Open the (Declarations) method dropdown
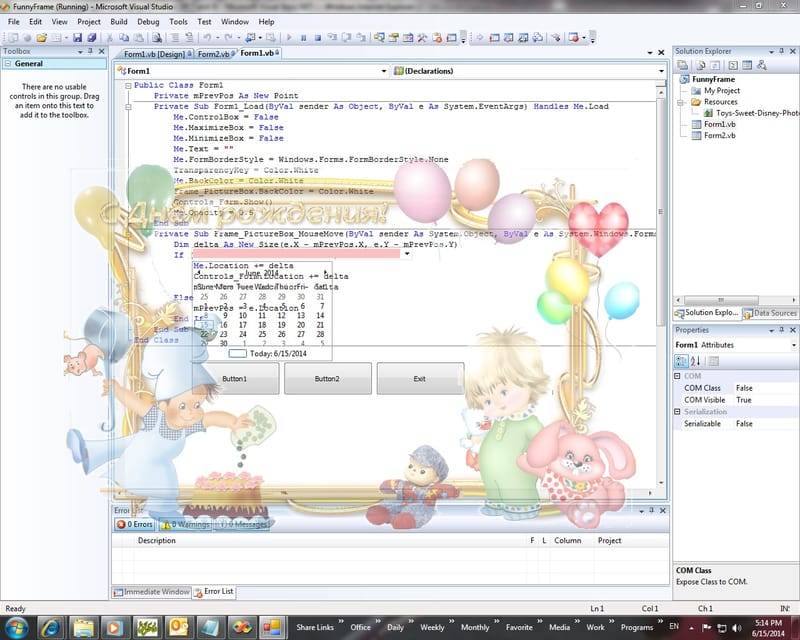This screenshot has width=800, height=640. point(661,71)
